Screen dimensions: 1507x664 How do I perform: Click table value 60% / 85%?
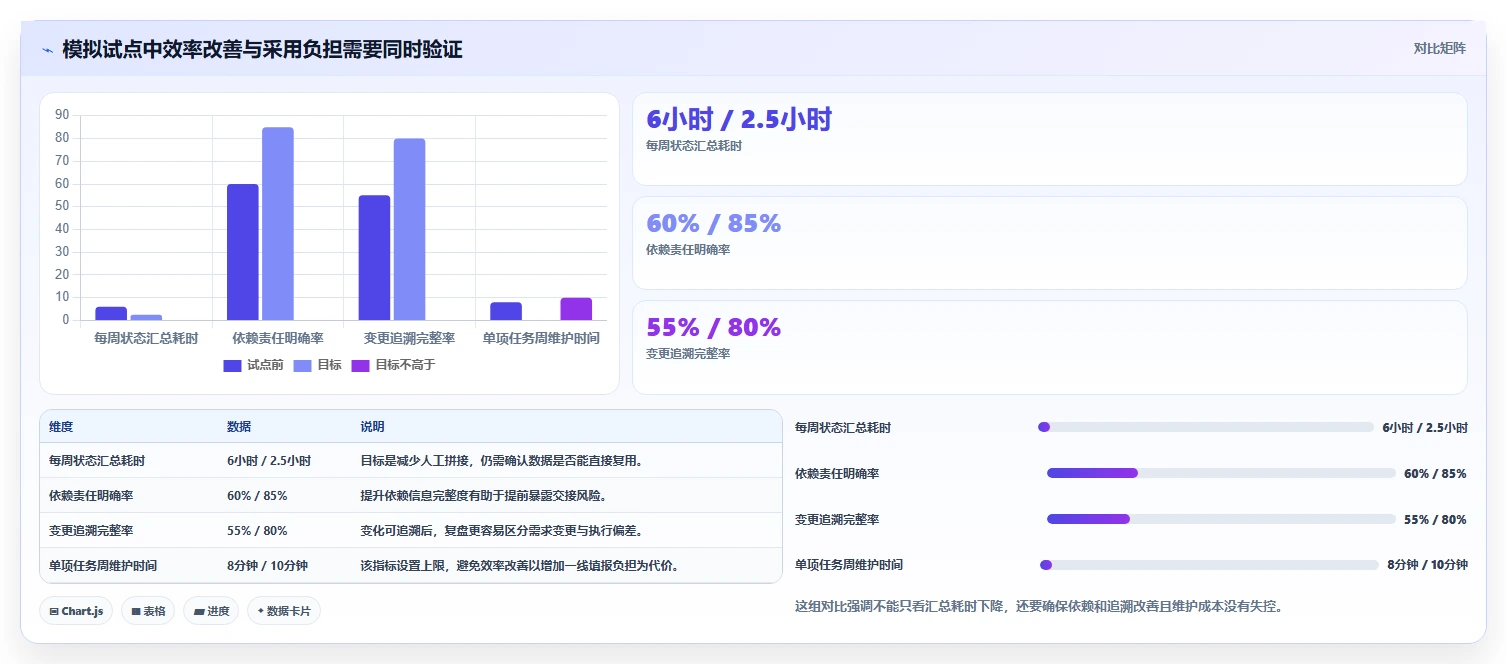click(x=257, y=496)
